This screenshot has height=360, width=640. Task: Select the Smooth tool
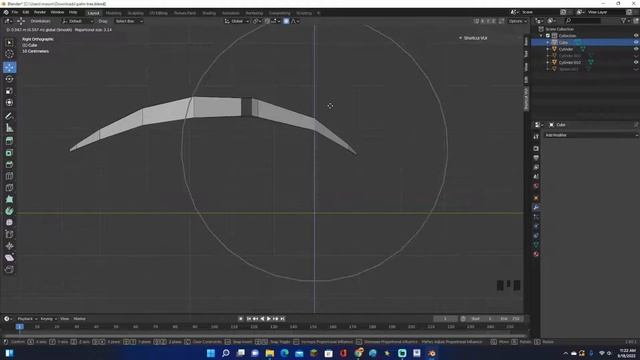coord(9,222)
